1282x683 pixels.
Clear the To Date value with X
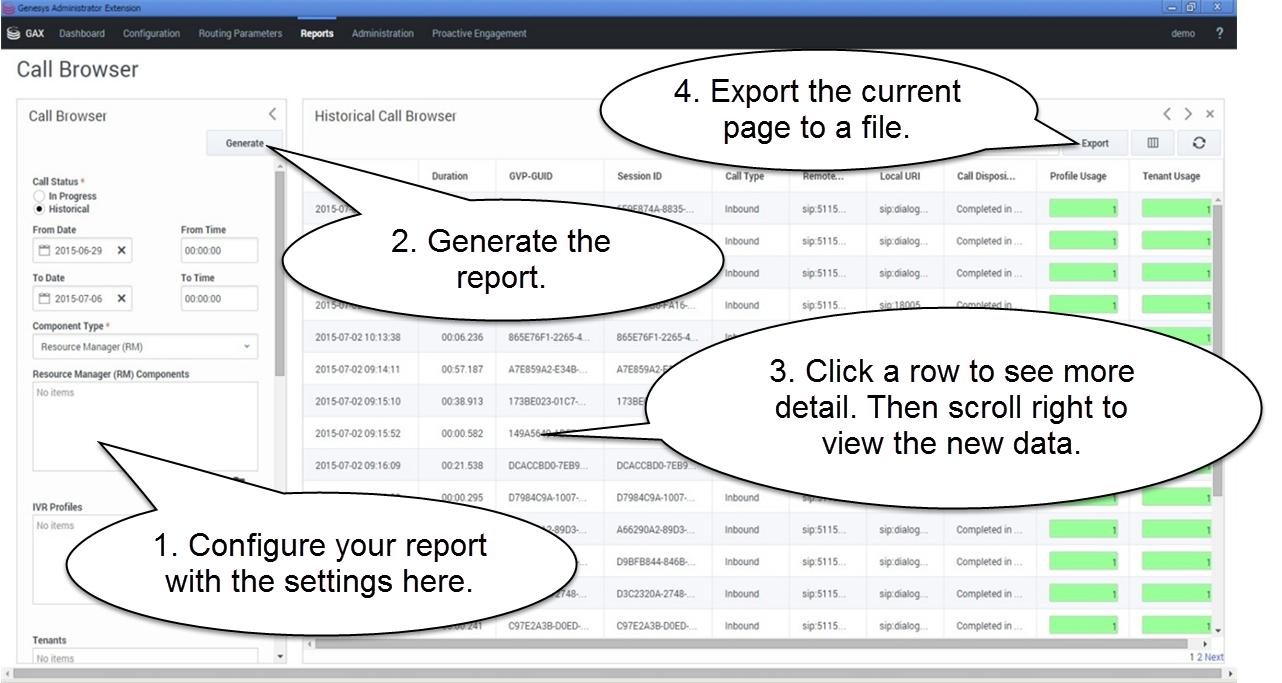[121, 298]
